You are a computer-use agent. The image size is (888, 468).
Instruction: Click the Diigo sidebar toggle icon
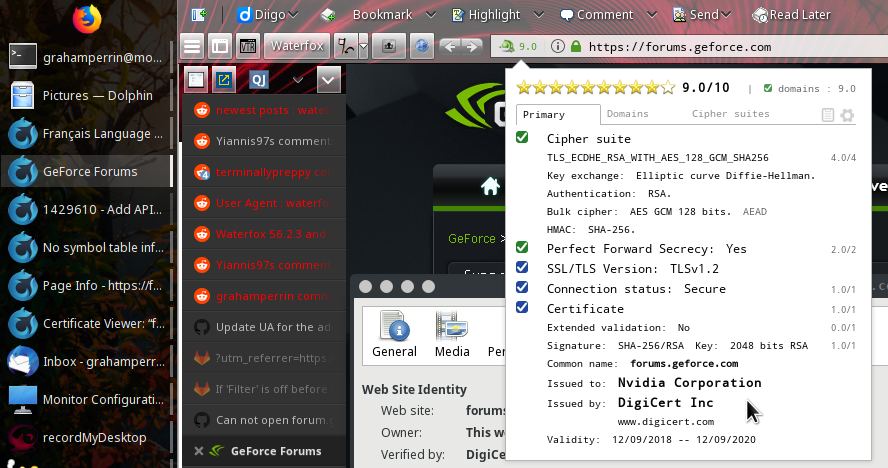(199, 15)
